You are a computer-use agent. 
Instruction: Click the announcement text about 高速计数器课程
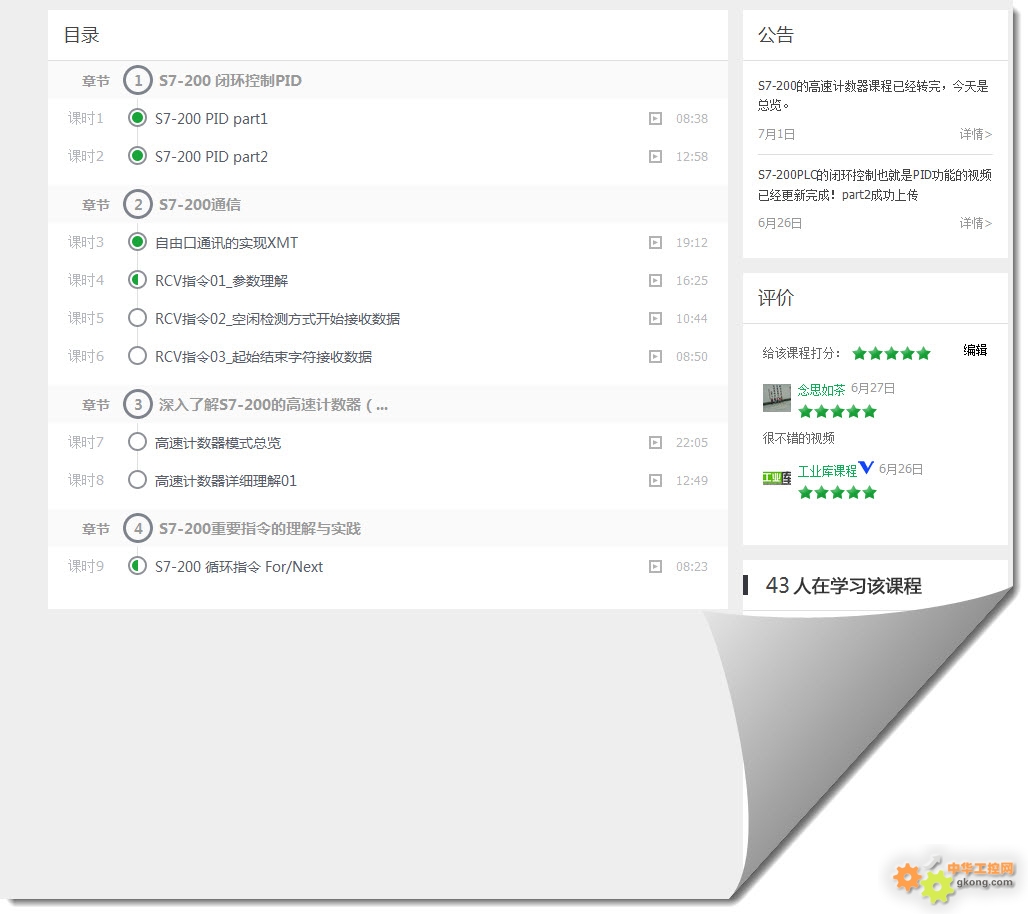[873, 95]
